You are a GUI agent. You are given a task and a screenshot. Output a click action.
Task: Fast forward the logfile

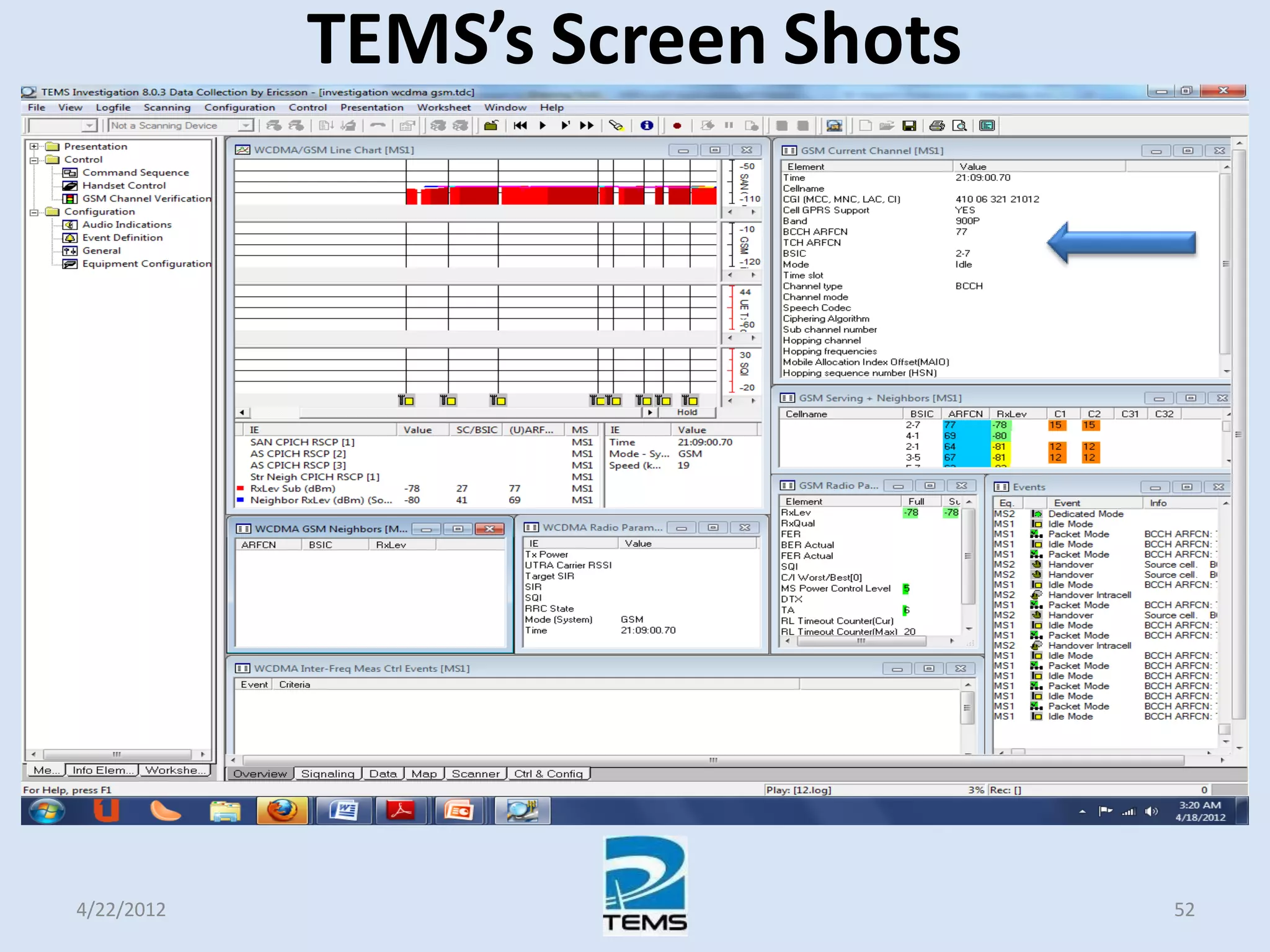pos(587,126)
